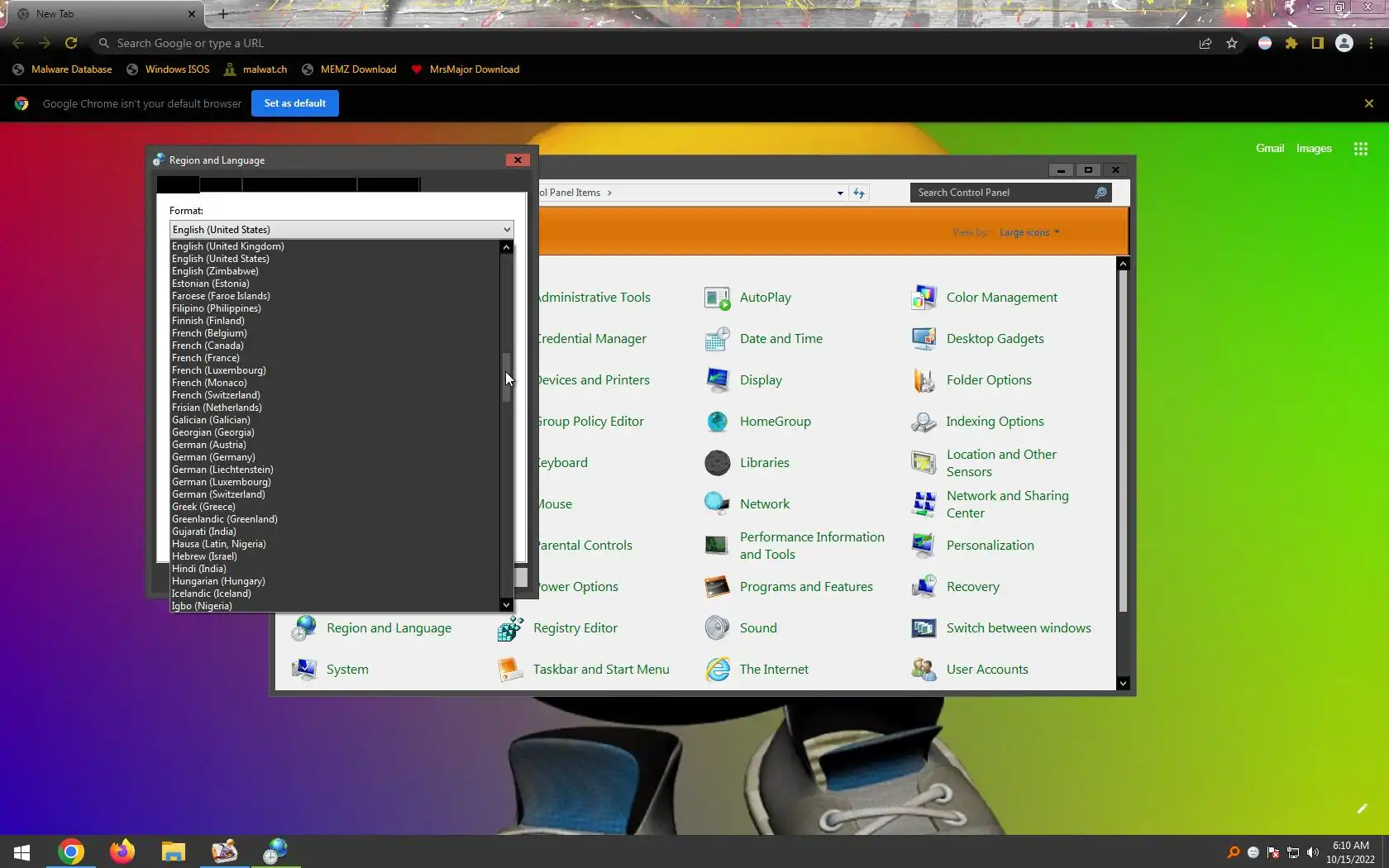Expand the Control Panel address bar dropdown arrow
Image resolution: width=1389 pixels, height=868 pixels.
(x=840, y=193)
